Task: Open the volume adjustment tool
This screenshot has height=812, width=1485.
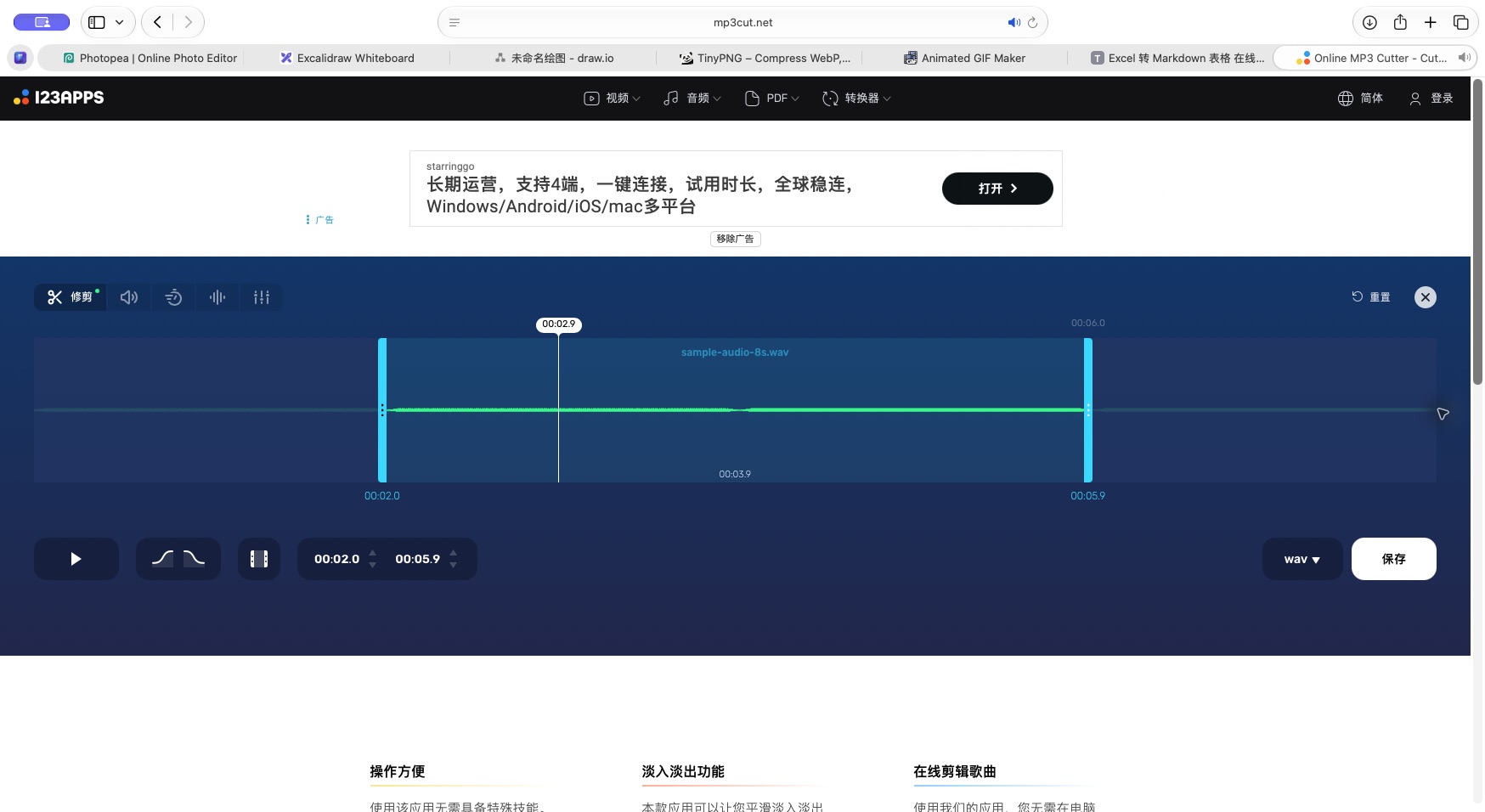Action: pos(129,297)
